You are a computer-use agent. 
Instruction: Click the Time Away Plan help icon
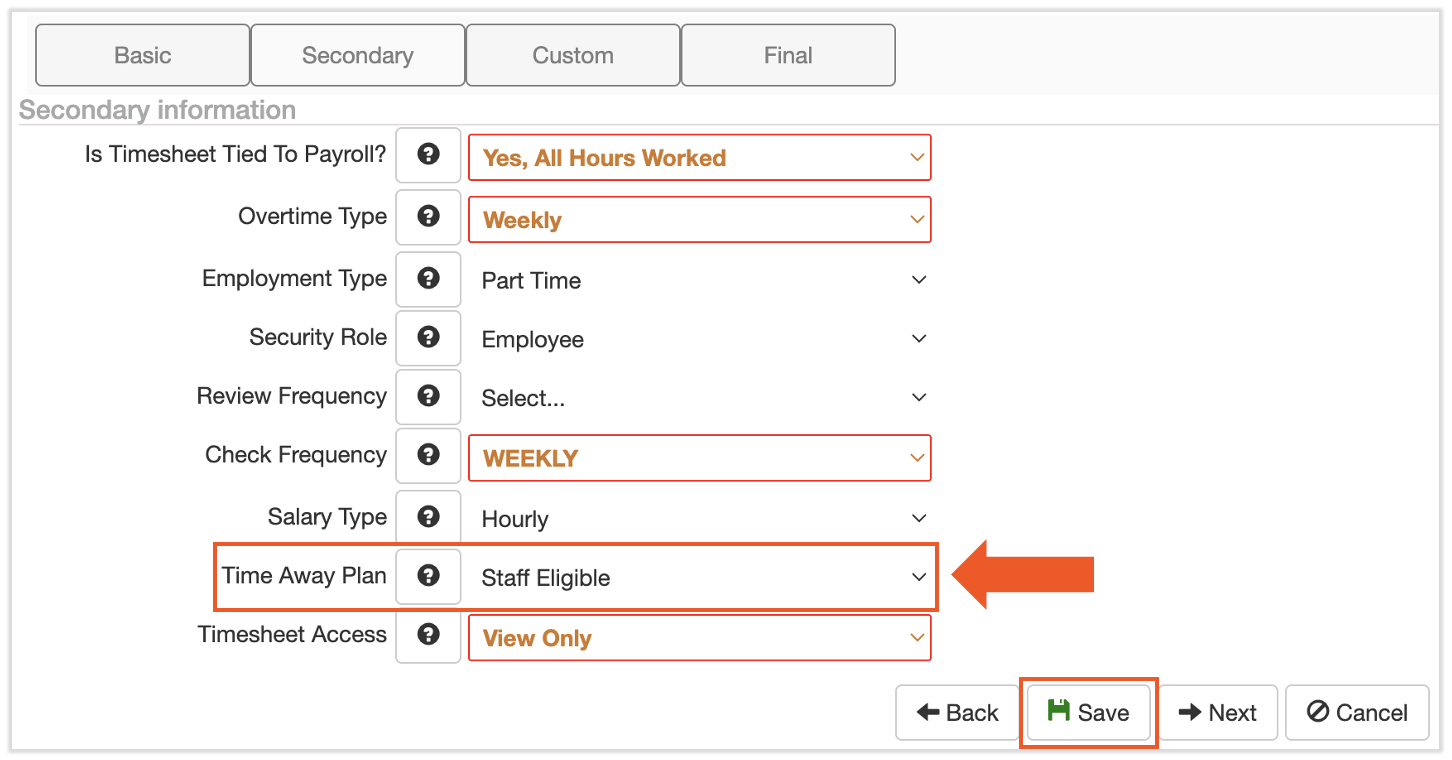[x=428, y=576]
